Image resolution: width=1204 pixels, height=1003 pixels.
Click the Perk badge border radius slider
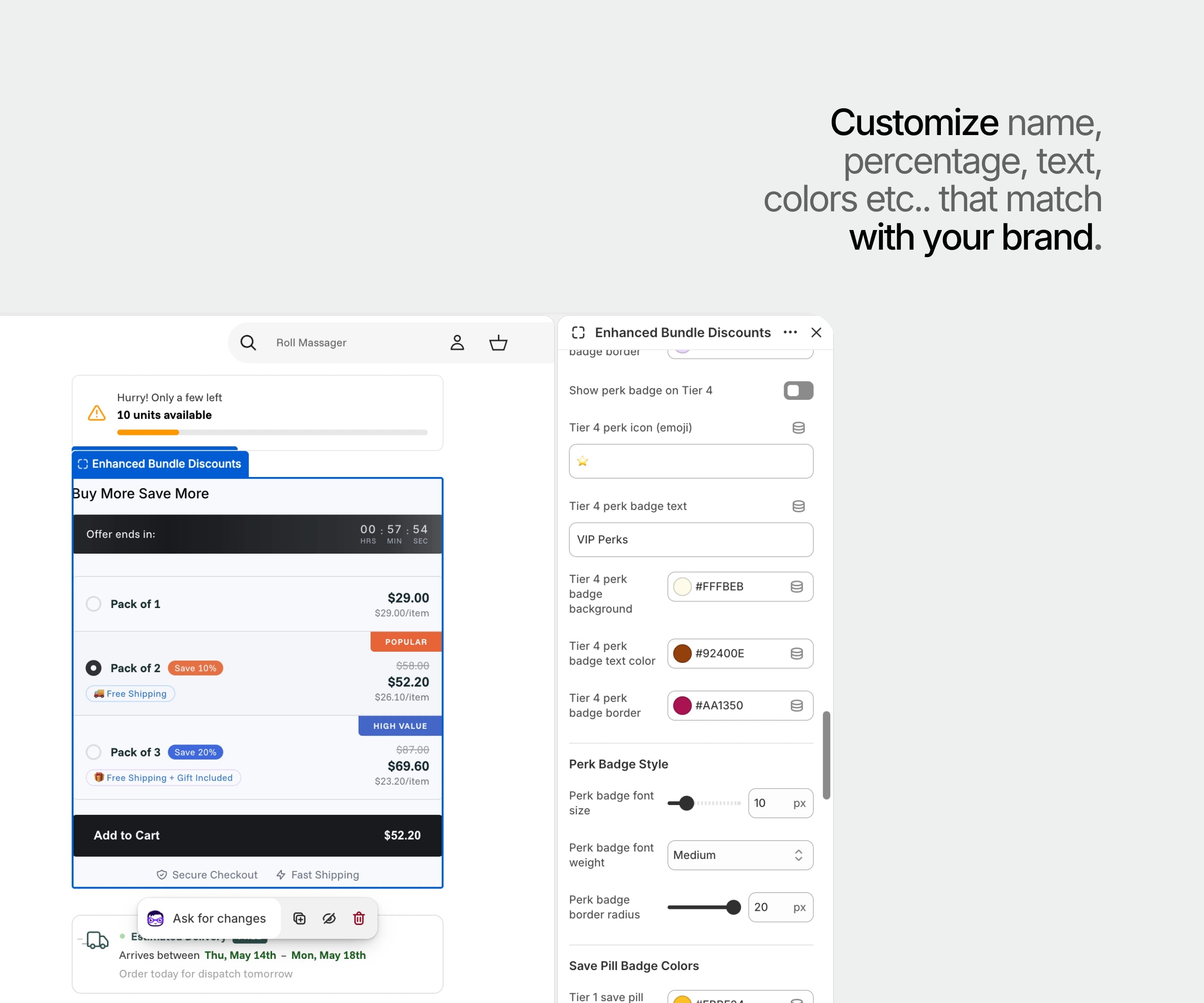pos(704,907)
